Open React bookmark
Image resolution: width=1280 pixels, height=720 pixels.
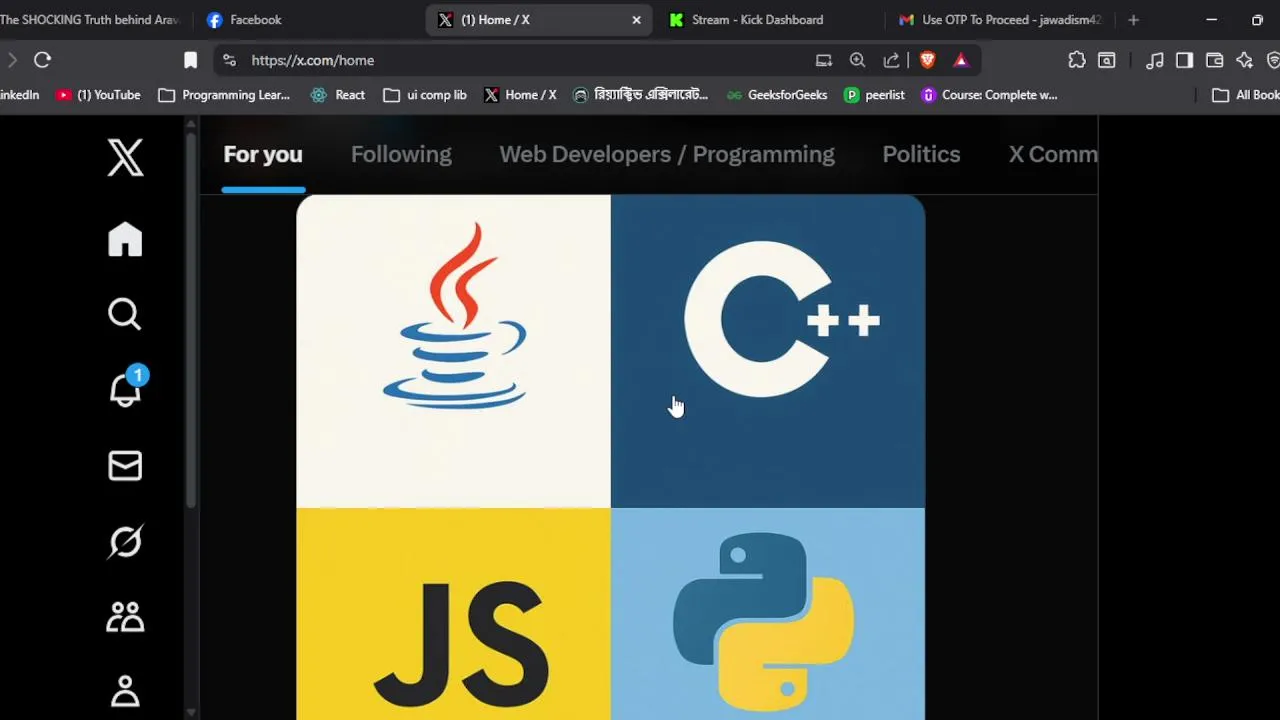pos(338,95)
